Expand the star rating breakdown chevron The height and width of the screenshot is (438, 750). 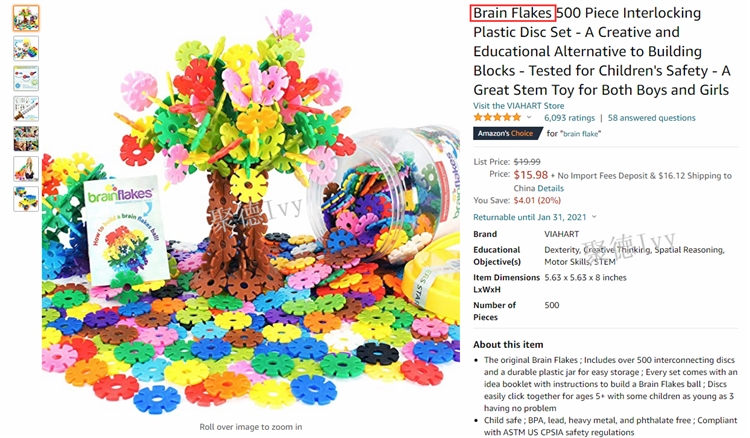tap(529, 118)
